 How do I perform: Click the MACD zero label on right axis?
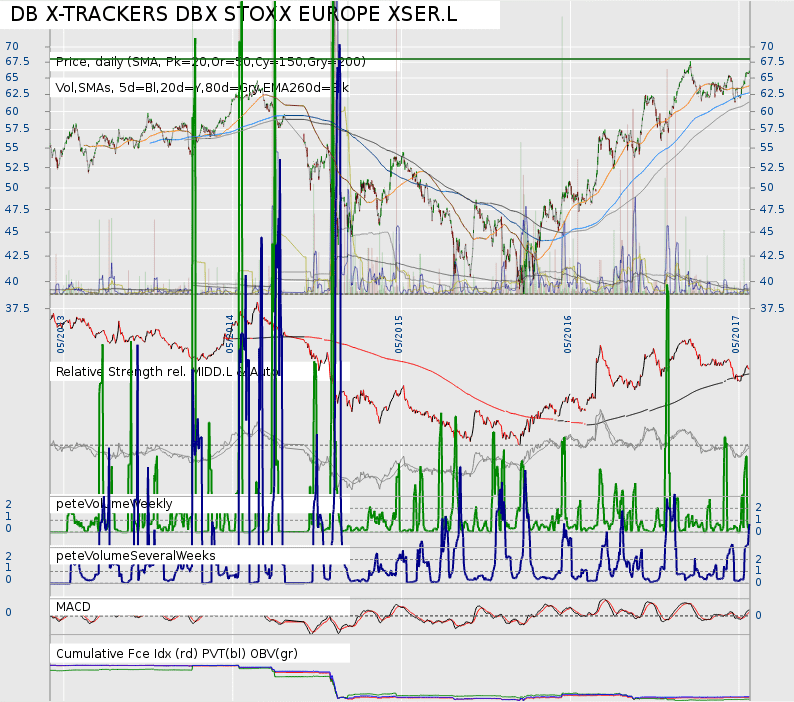pos(758,615)
